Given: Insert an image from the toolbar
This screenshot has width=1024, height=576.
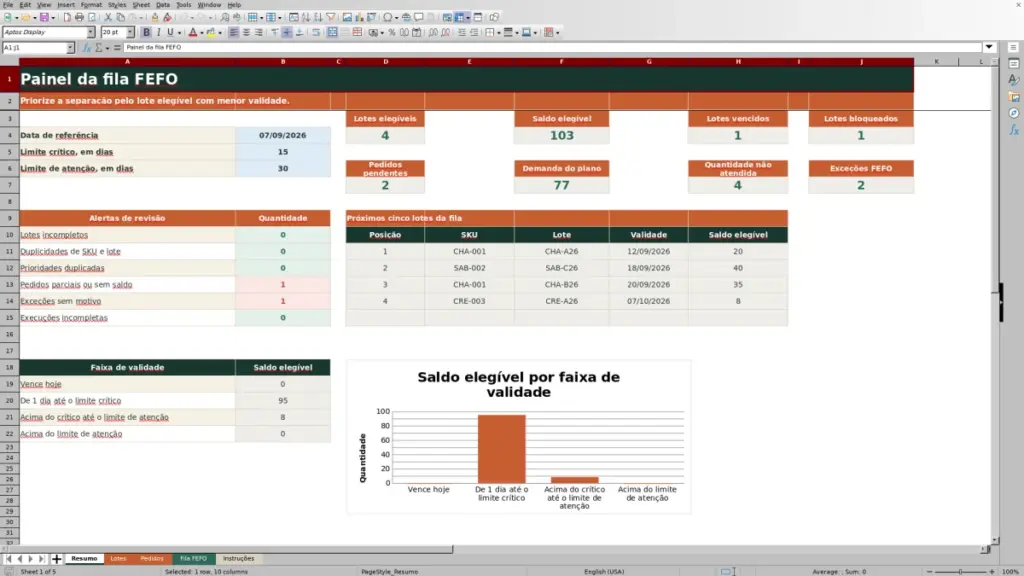Looking at the screenshot, I should coord(347,18).
